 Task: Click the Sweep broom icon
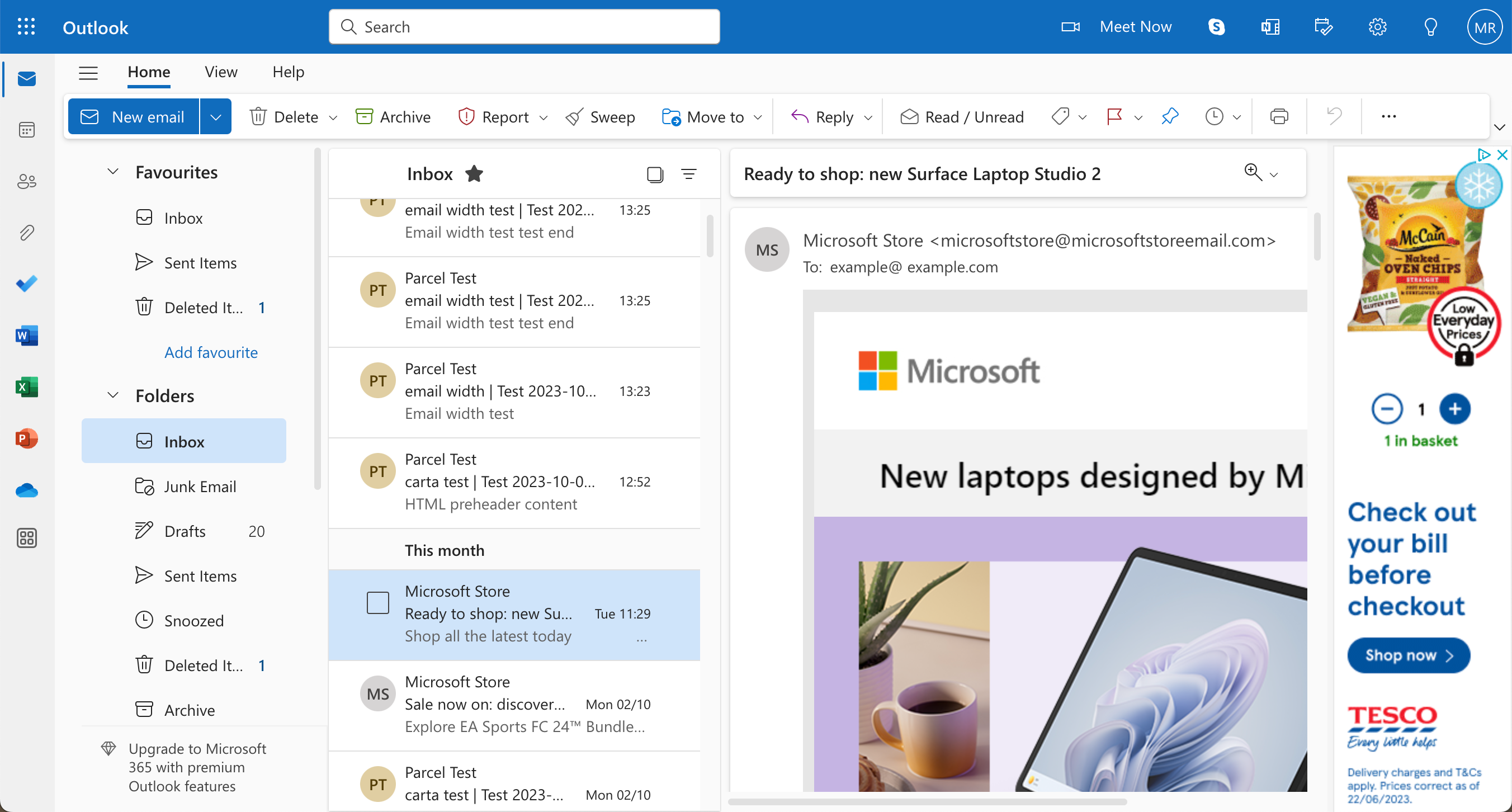(x=574, y=117)
